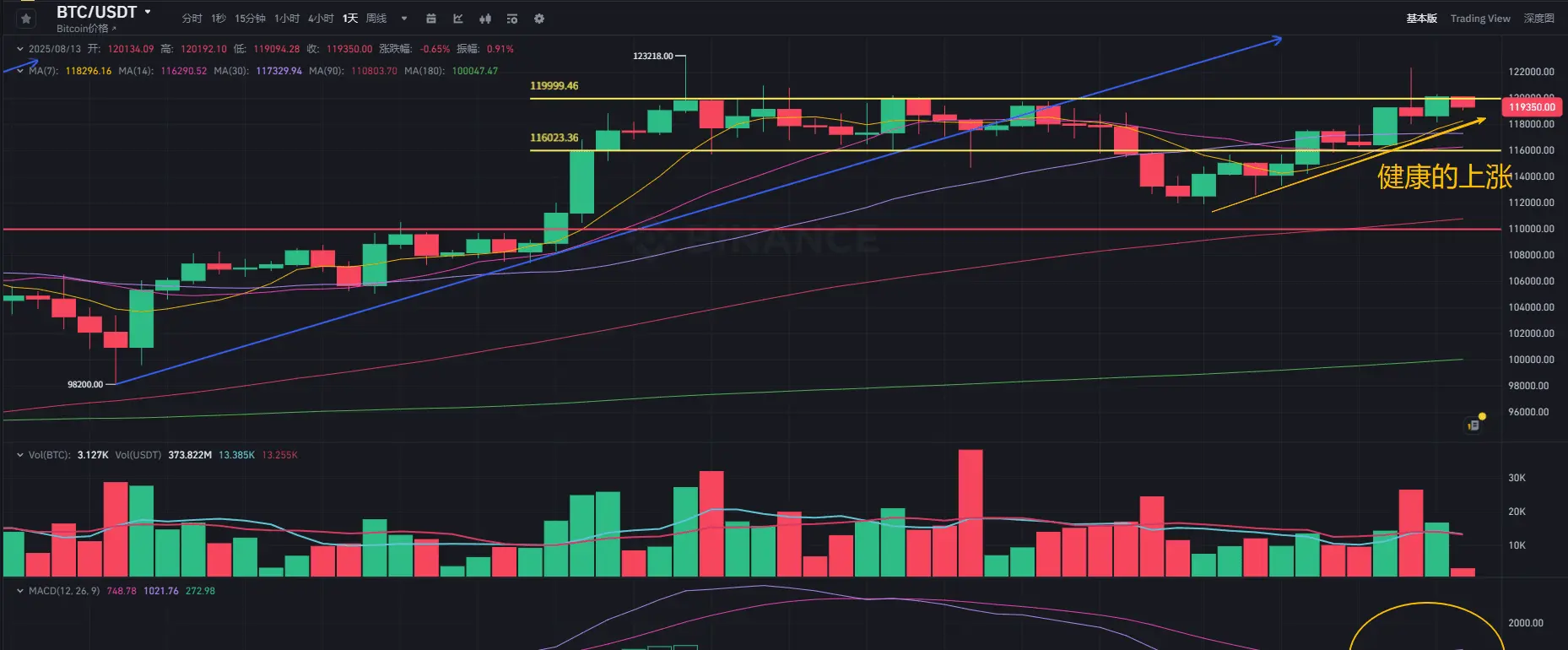Screen dimensions: 1568x650
Task: Click the small icon beside the yellow dot
Action: 1473,425
